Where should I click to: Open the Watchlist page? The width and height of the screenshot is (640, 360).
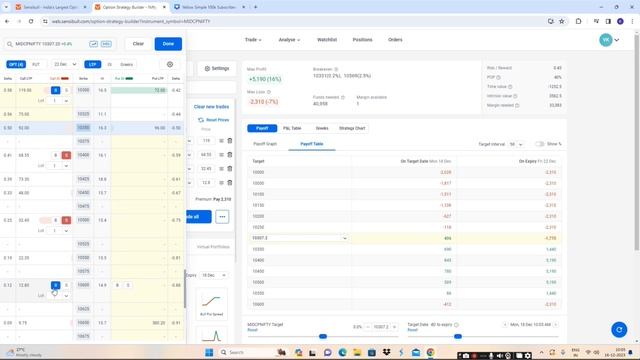(x=327, y=40)
